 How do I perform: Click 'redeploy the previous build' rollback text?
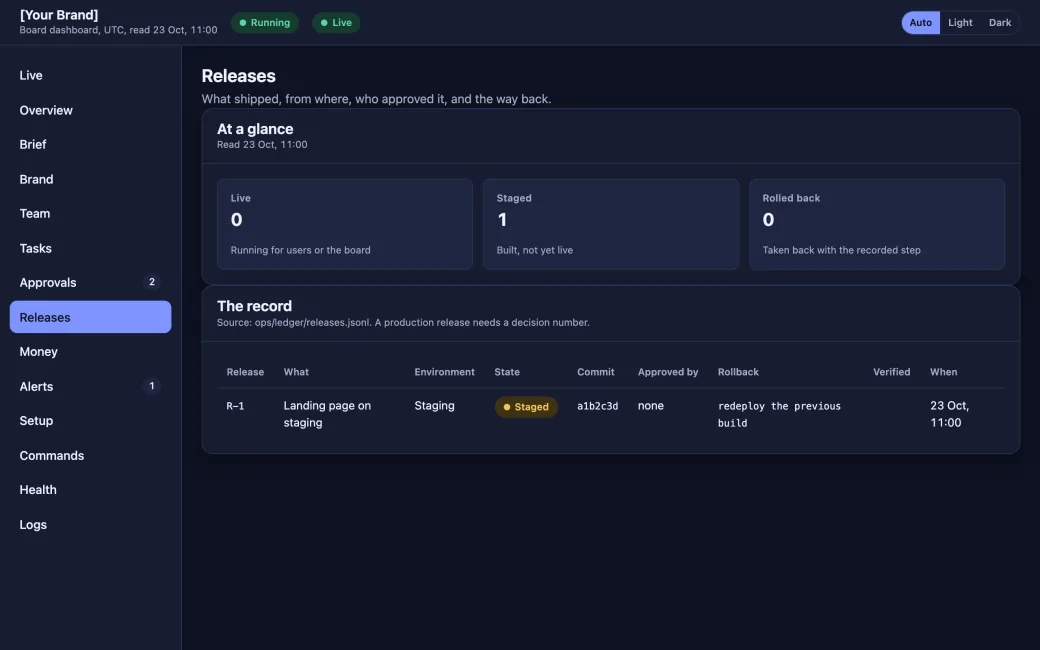pos(779,415)
